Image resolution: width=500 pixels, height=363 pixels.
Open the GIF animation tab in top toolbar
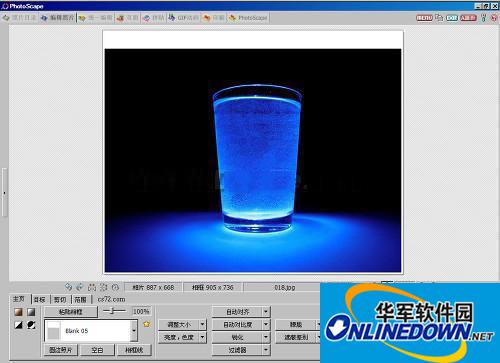(184, 18)
